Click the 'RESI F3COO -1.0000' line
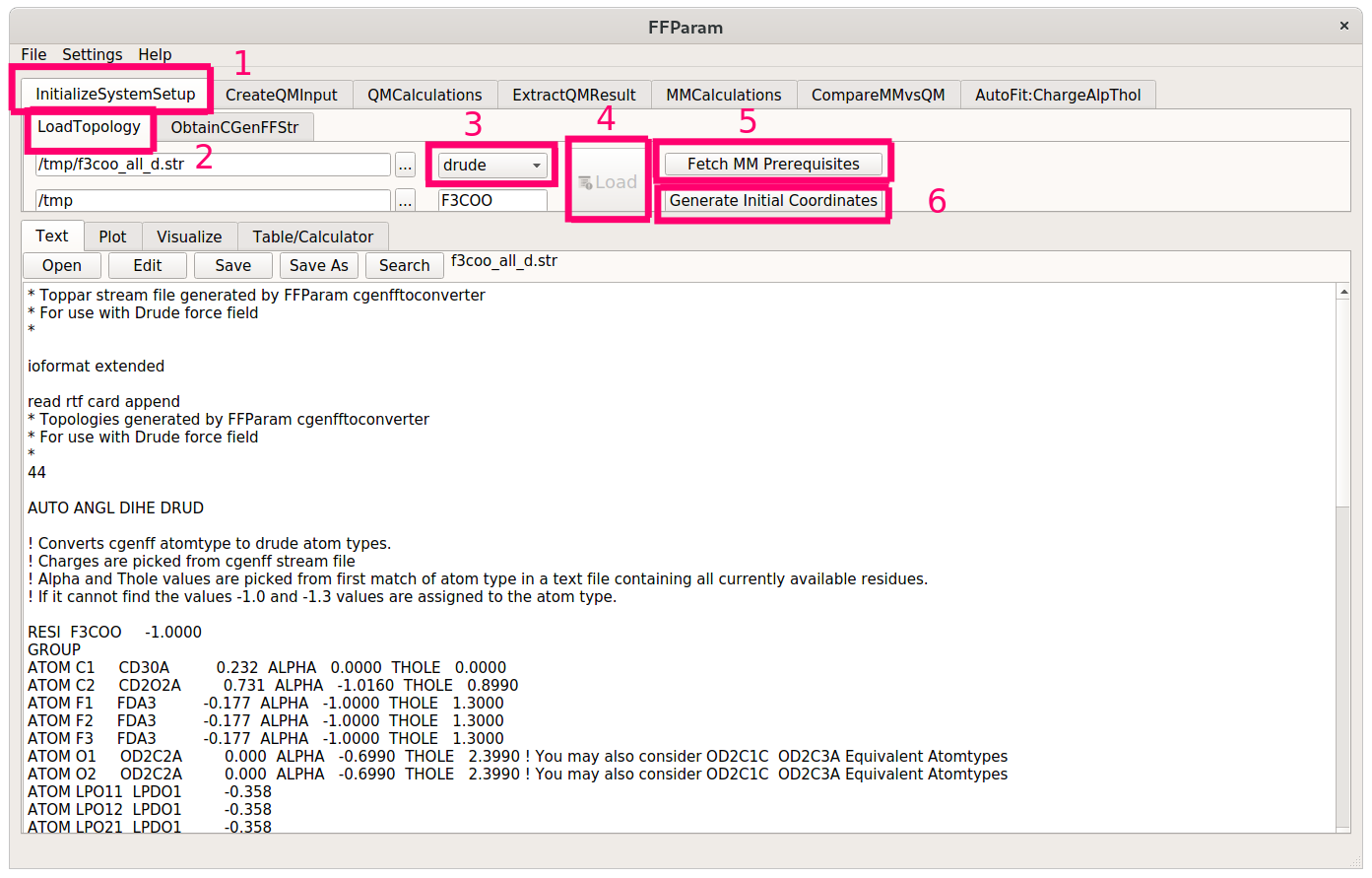Viewport: 1372px width, 878px height. 115,632
